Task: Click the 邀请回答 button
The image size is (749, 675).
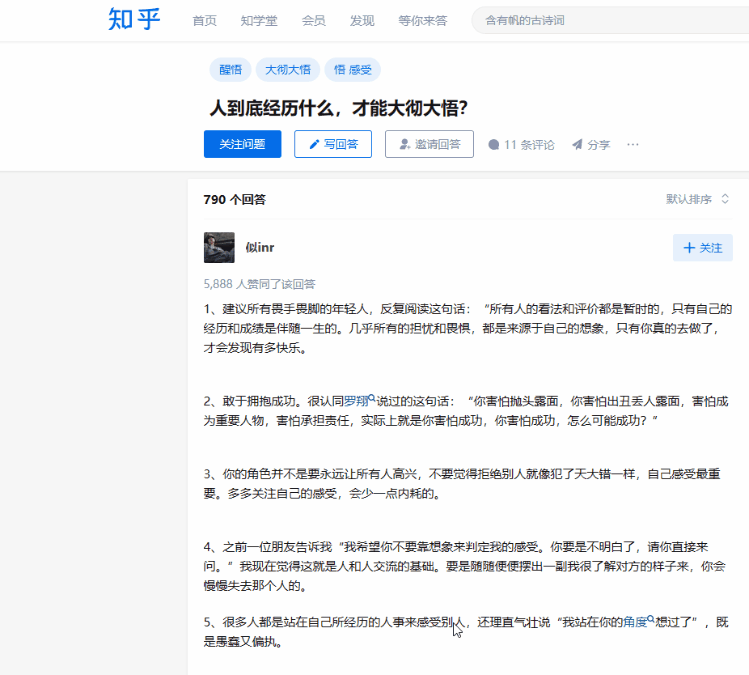Action: click(429, 144)
